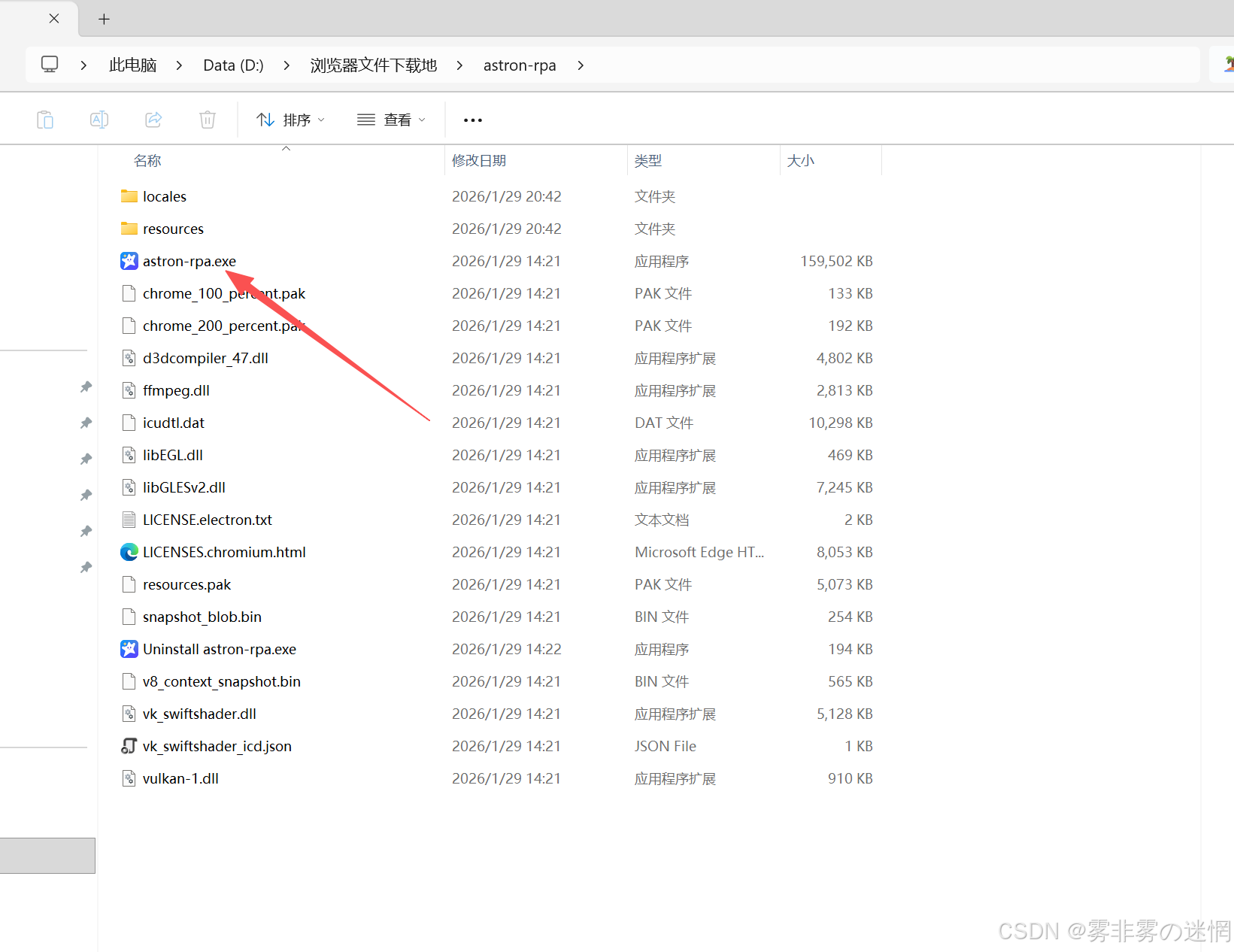Navigate to 浏览器文件下载地 breadcrumb

tap(374, 65)
